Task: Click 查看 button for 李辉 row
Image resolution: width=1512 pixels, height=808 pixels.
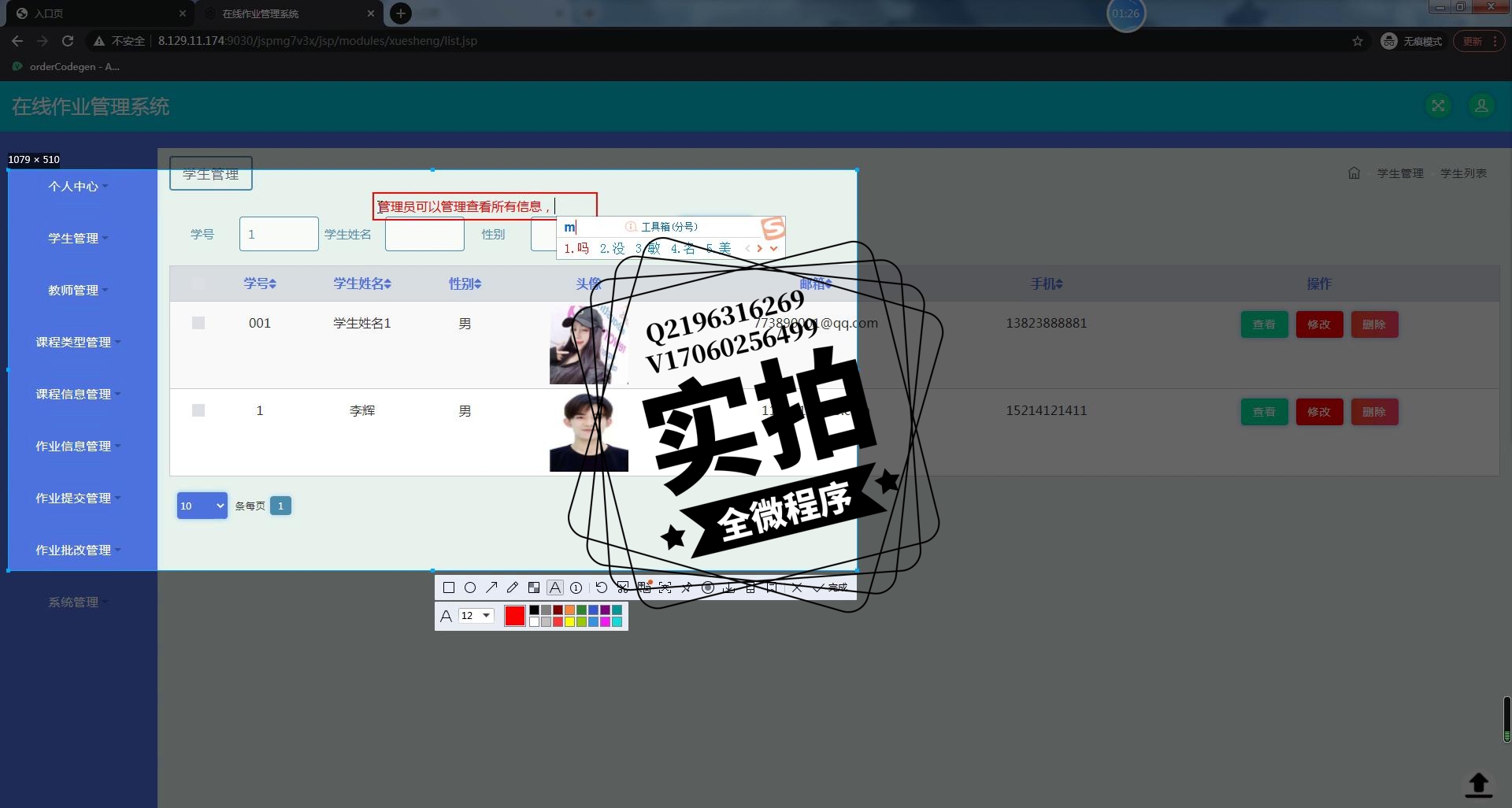Action: [x=1264, y=412]
